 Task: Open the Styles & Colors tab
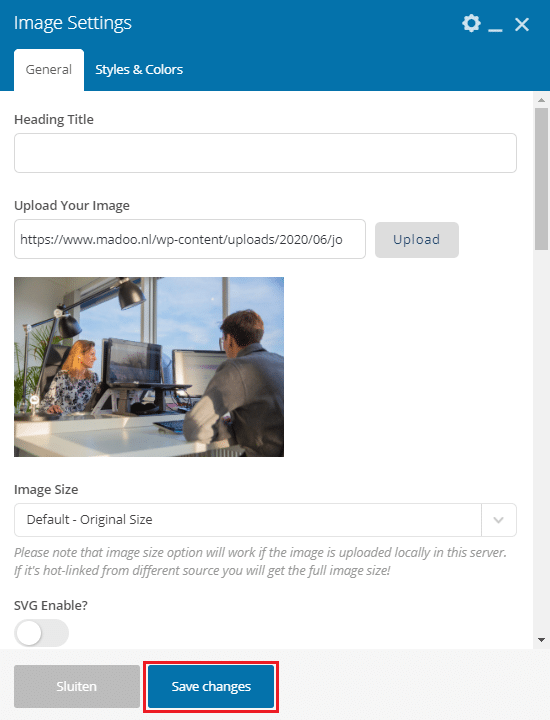pyautogui.click(x=139, y=70)
